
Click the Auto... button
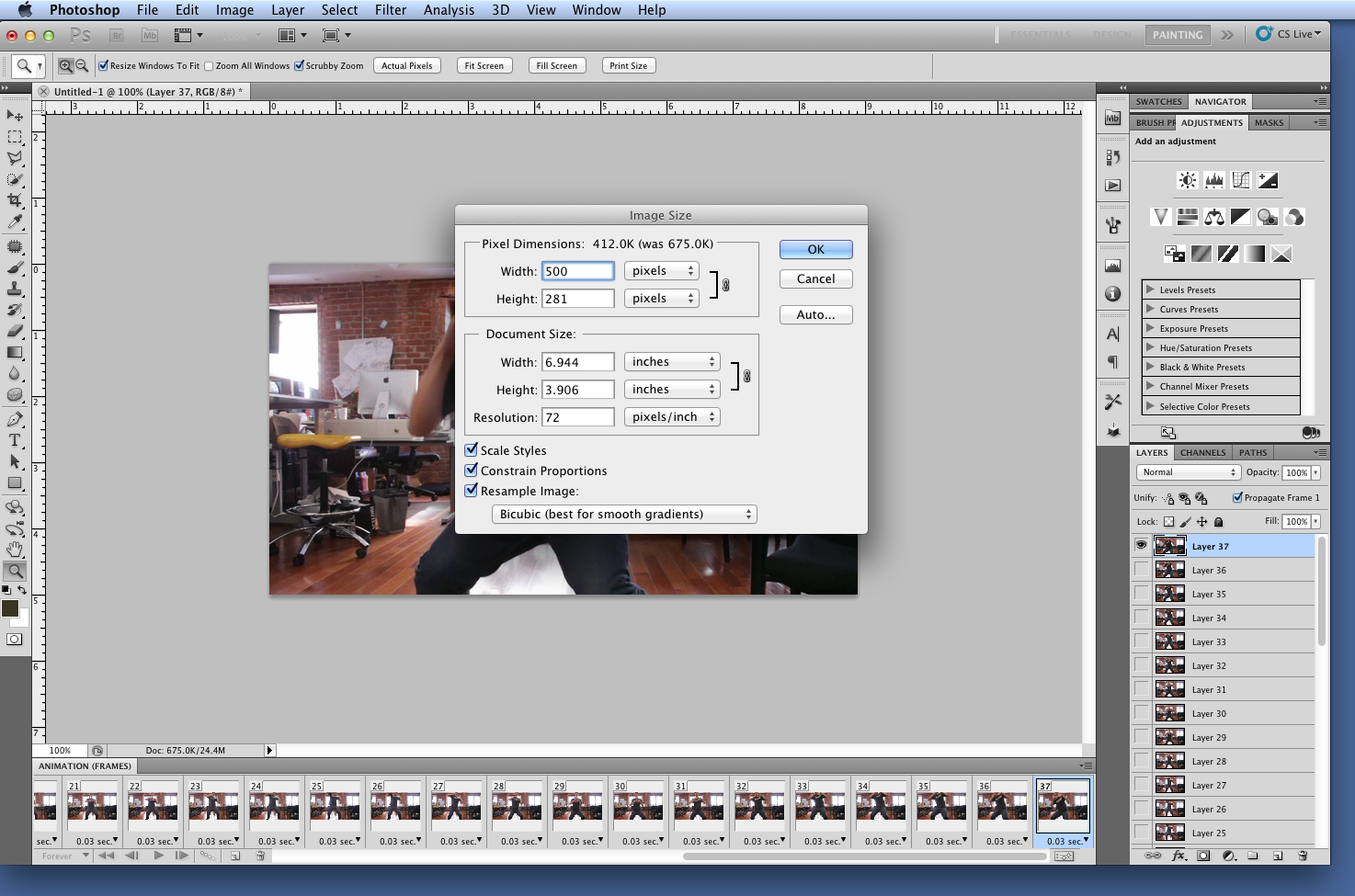[816, 315]
